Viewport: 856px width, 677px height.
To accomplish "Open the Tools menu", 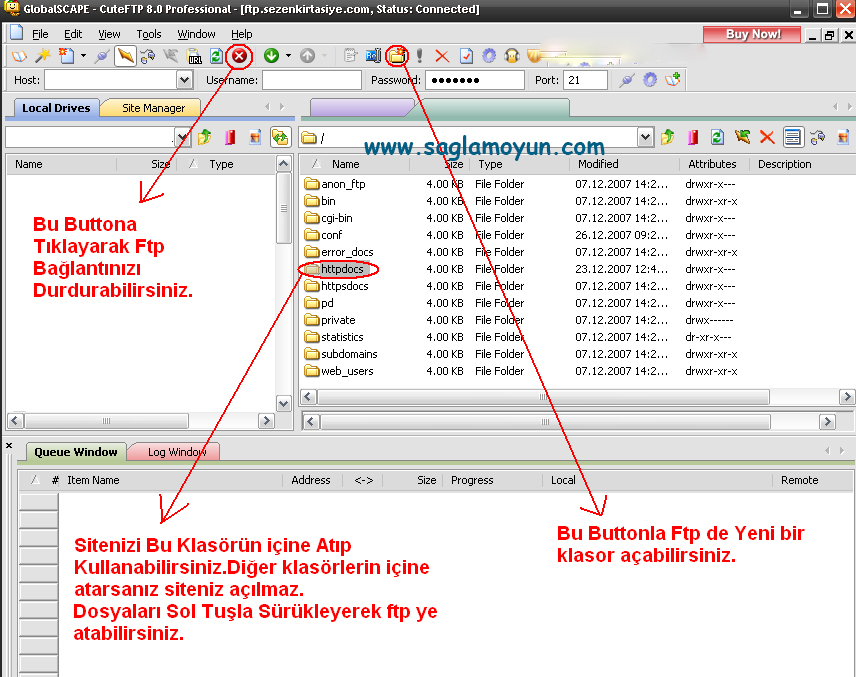I will tap(148, 34).
